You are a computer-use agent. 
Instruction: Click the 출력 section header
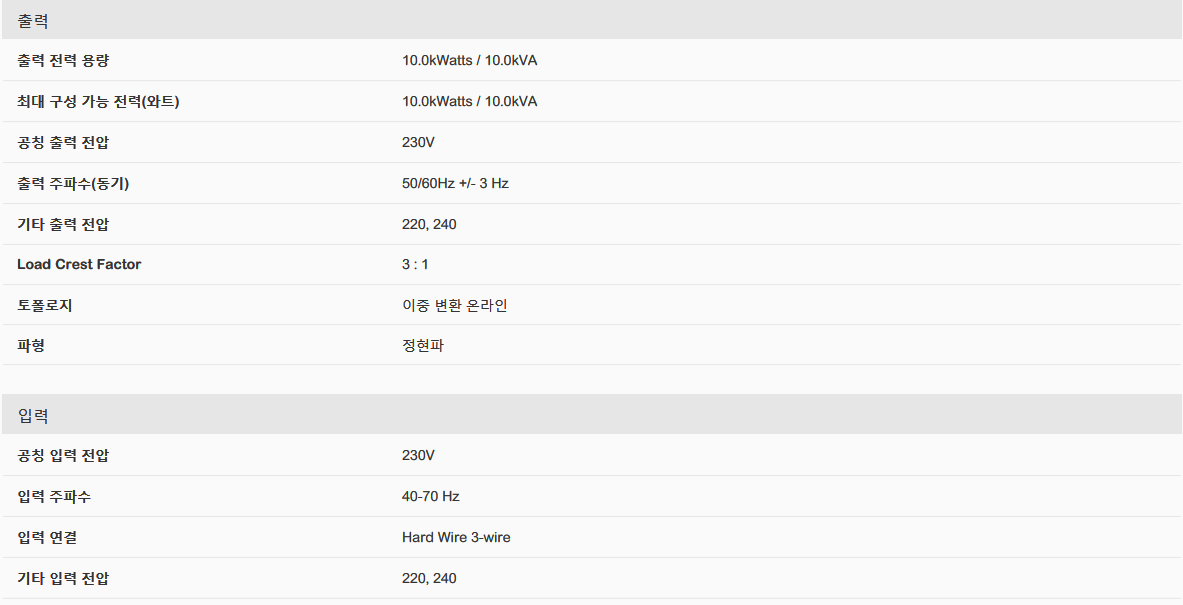(x=33, y=21)
